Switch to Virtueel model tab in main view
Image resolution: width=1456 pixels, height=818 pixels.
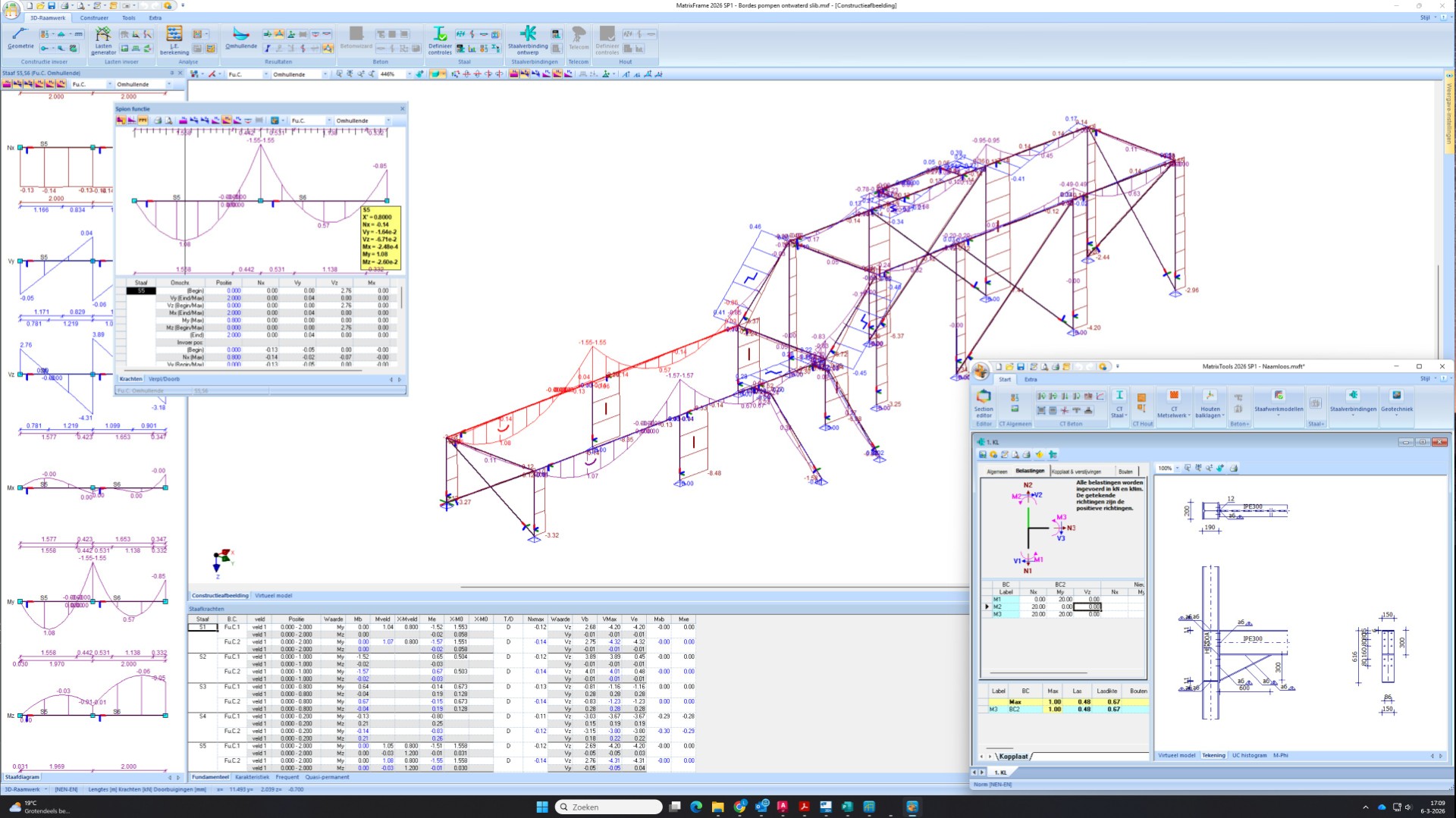pos(273,596)
